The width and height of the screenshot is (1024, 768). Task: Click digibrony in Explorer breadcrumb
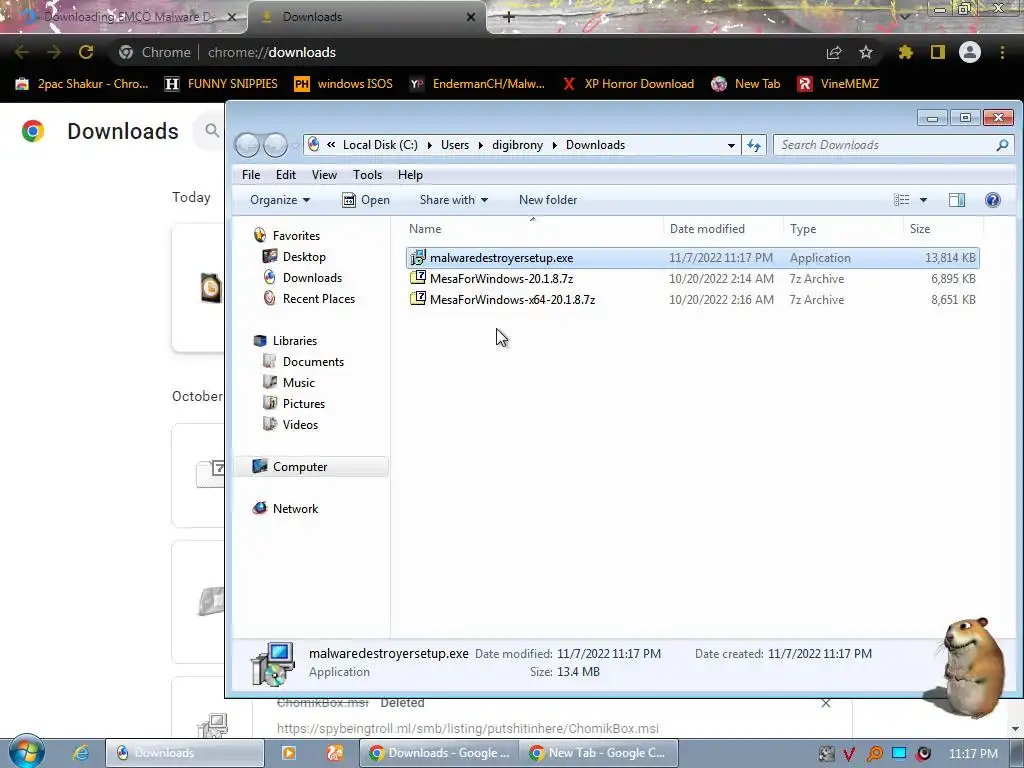coord(517,145)
